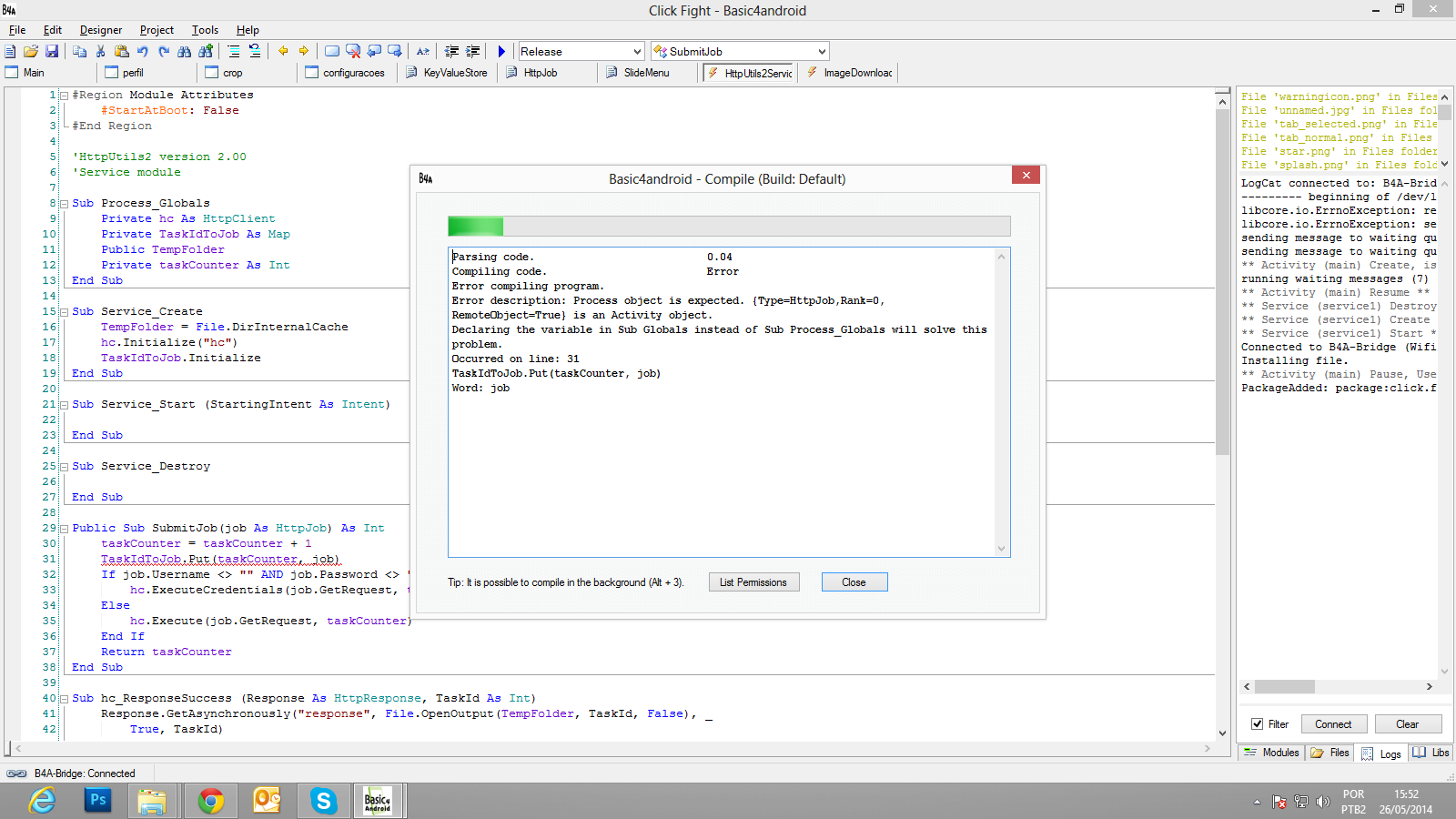1456x819 pixels.
Task: Open the Tools menu
Action: (205, 30)
